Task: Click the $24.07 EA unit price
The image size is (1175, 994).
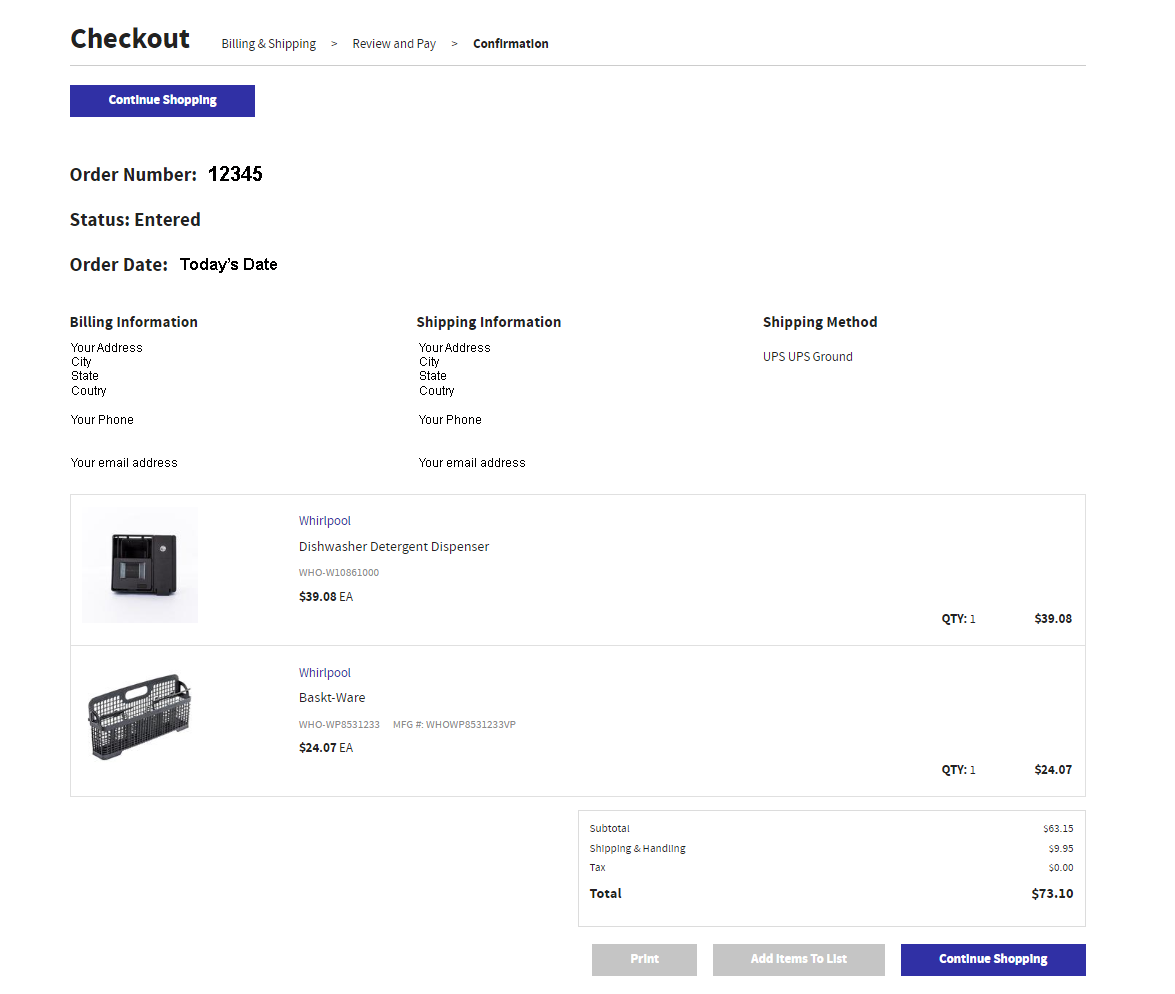Action: coord(326,747)
